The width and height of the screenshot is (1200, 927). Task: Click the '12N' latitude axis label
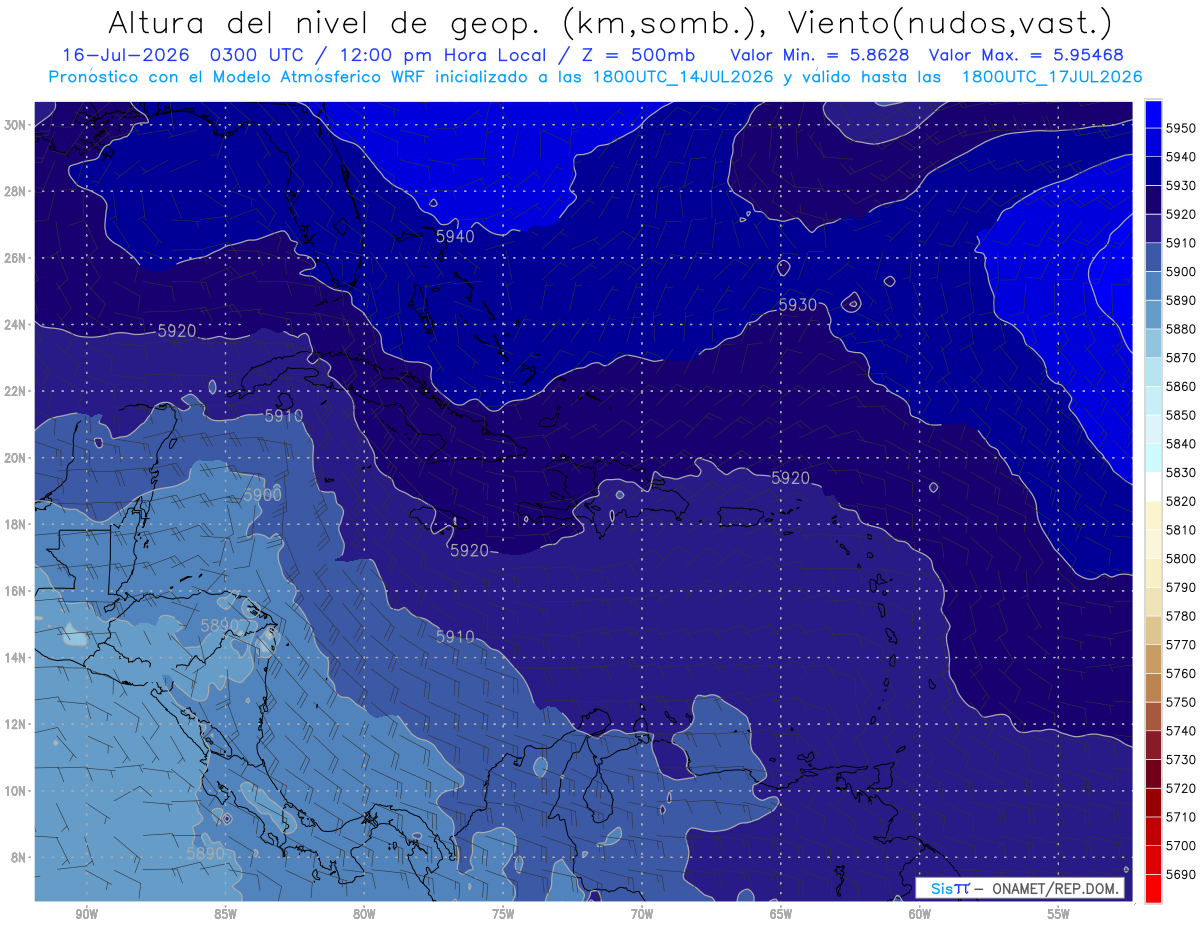tap(15, 724)
